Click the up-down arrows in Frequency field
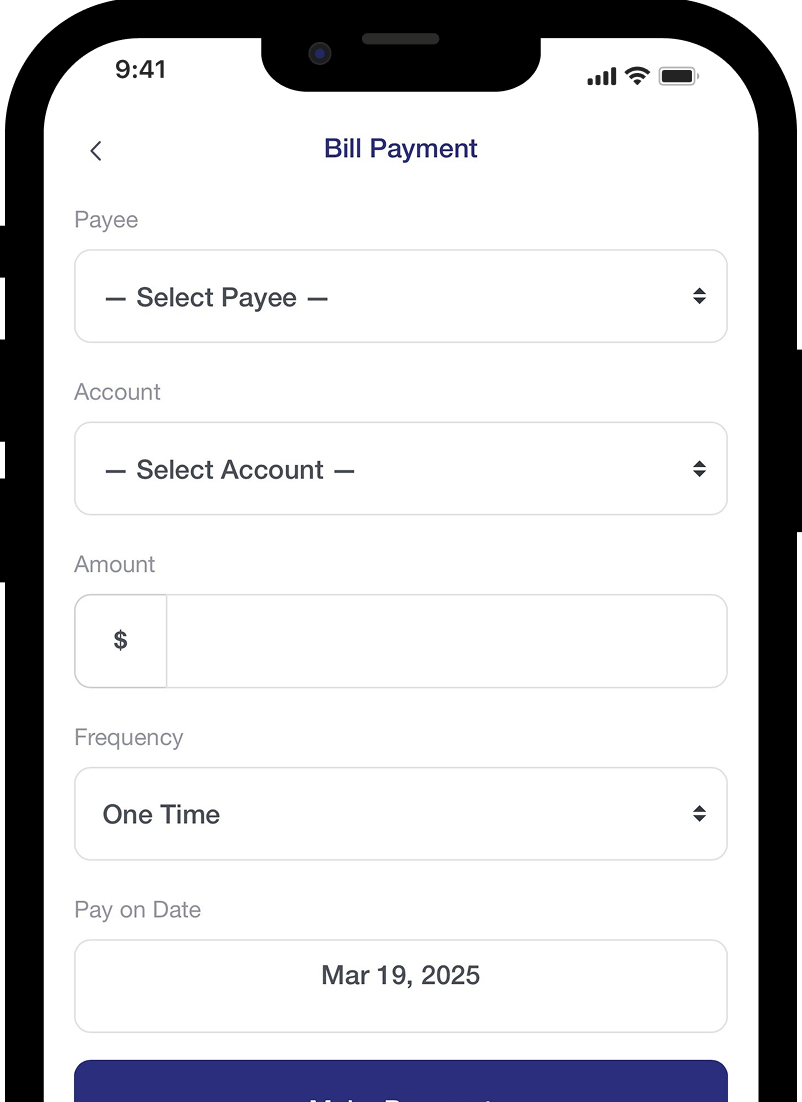Viewport: 802px width, 1102px height. 699,814
